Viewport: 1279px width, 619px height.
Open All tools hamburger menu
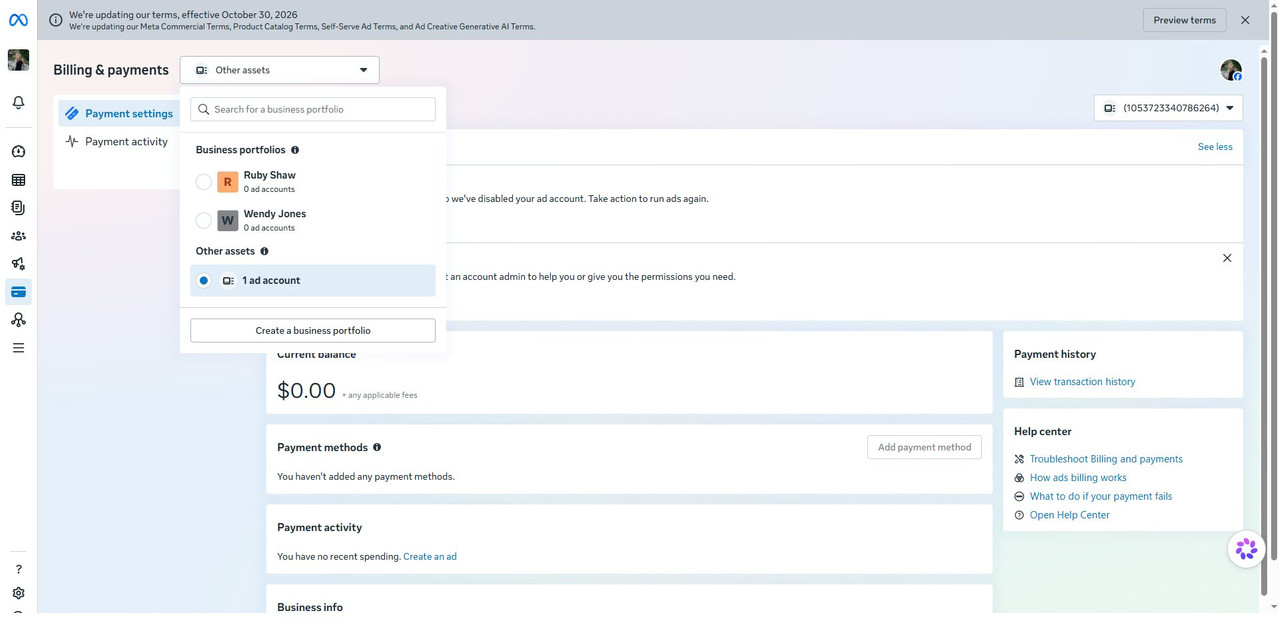(18, 348)
